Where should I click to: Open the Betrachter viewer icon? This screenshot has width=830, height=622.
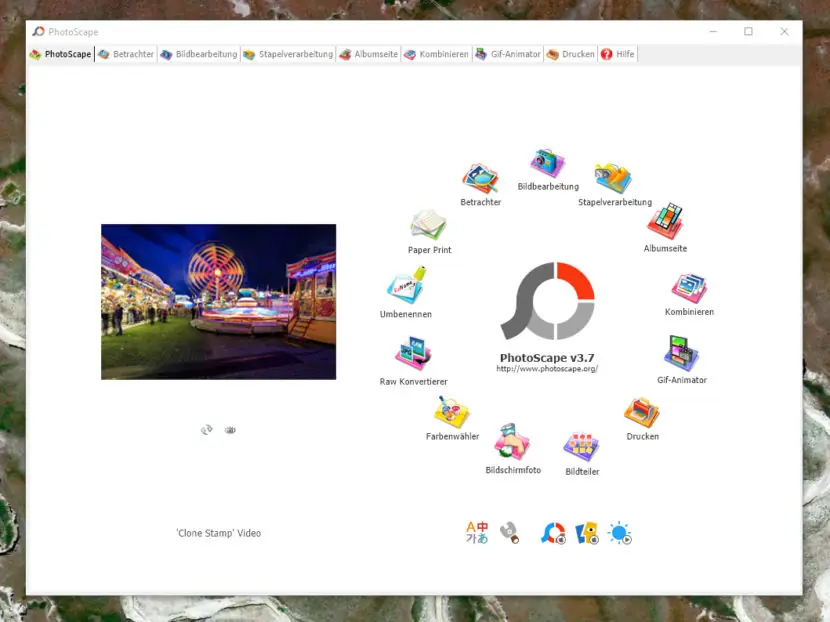[480, 178]
